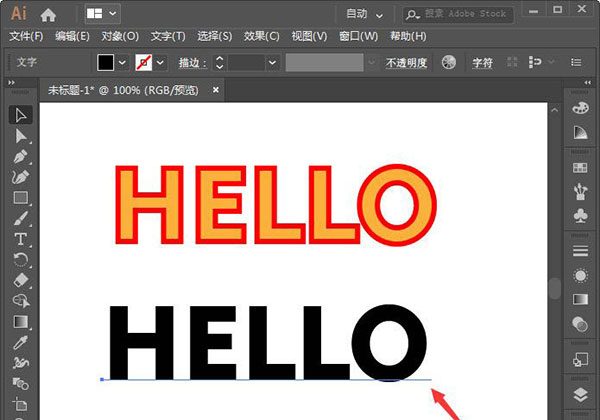This screenshot has width=600, height=420.
Task: Open the Symbols club panel icon
Action: coord(580,216)
